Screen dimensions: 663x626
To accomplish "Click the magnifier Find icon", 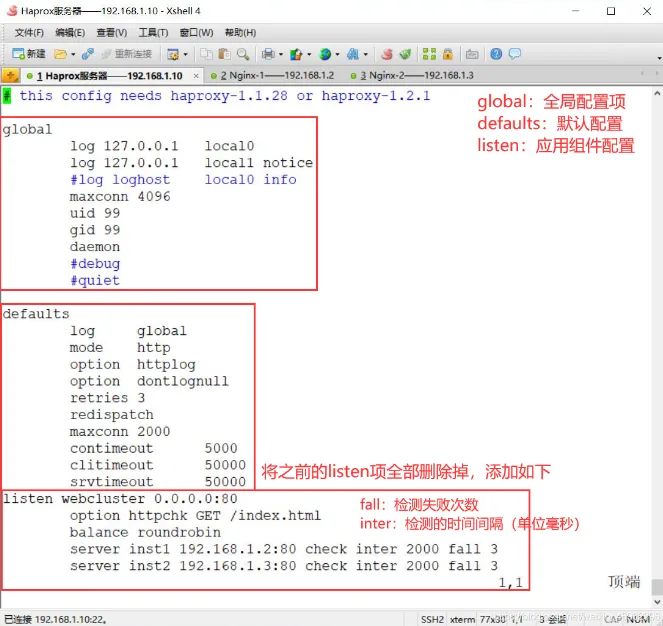I will click(x=243, y=54).
